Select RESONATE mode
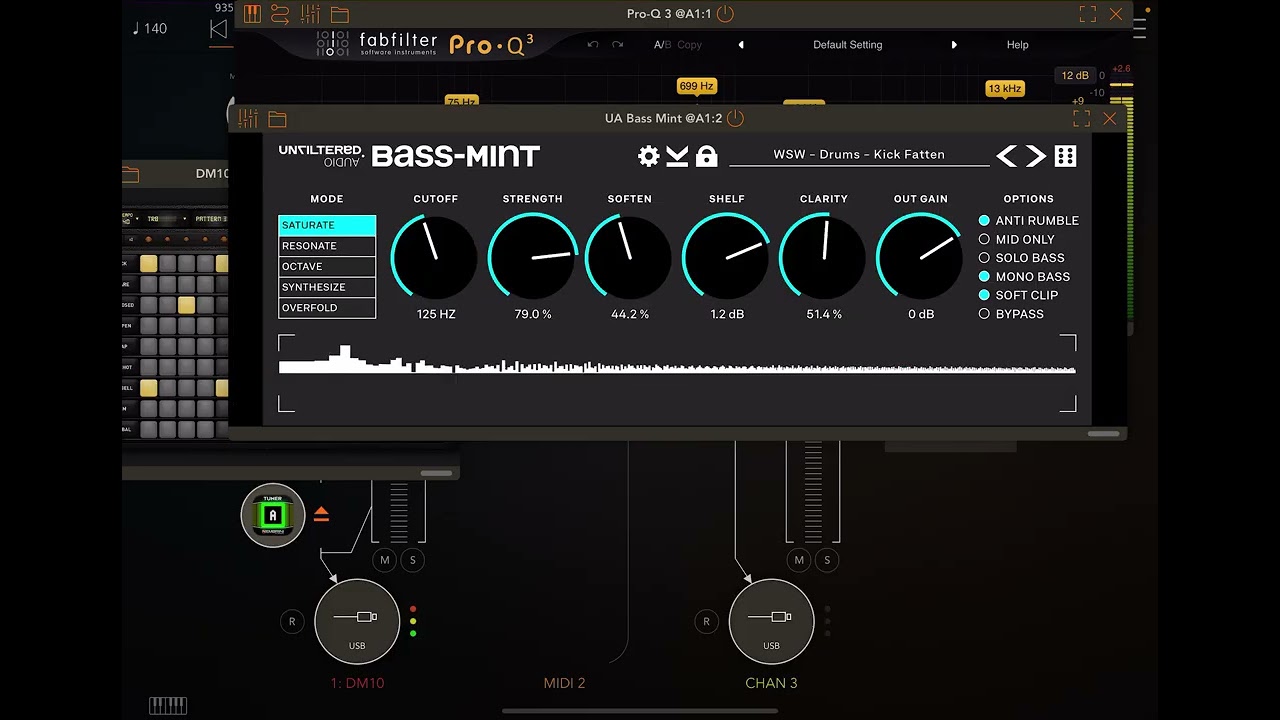Viewport: 1280px width, 720px height. click(327, 246)
